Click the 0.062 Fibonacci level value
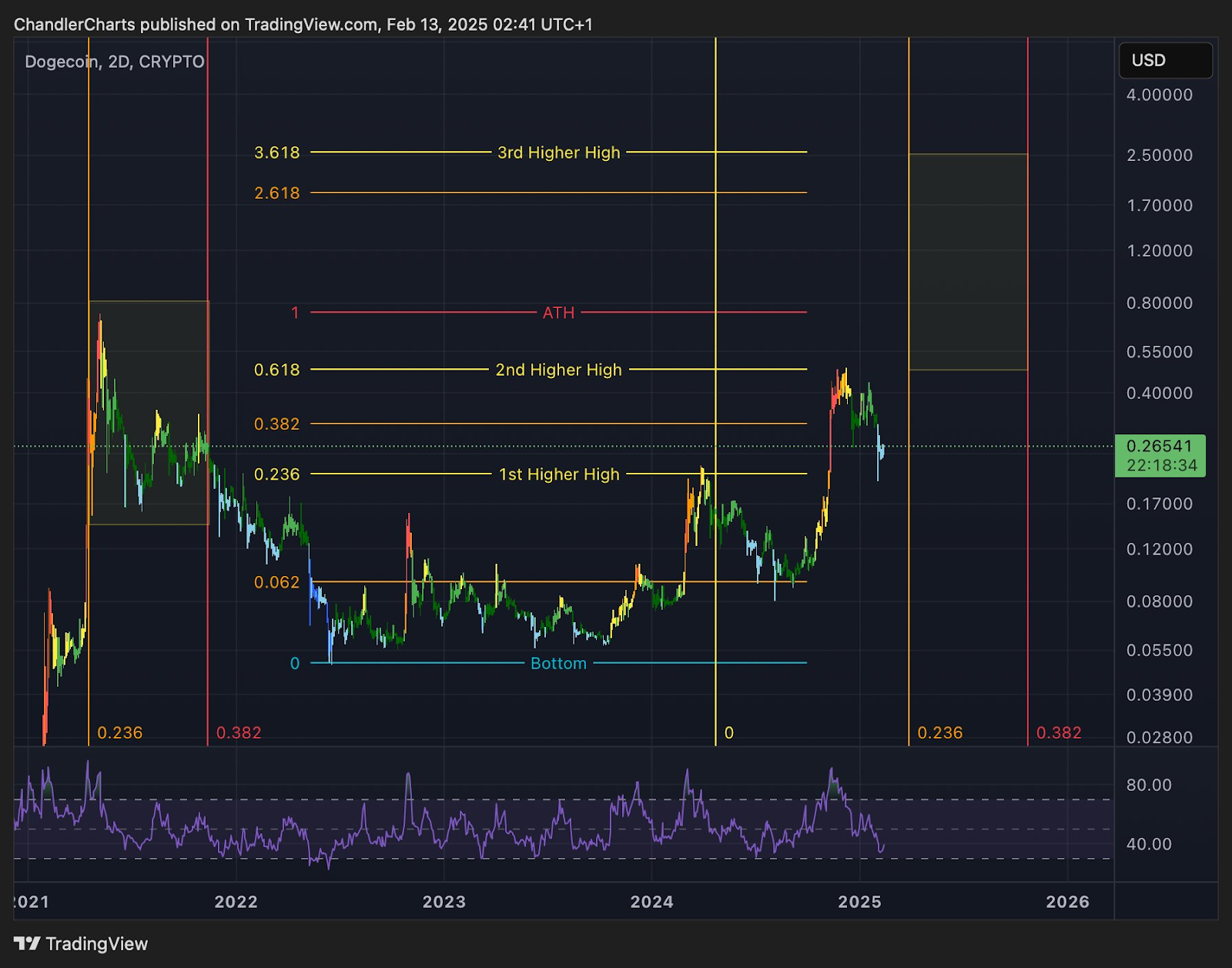The width and height of the screenshot is (1232, 968). (x=277, y=582)
